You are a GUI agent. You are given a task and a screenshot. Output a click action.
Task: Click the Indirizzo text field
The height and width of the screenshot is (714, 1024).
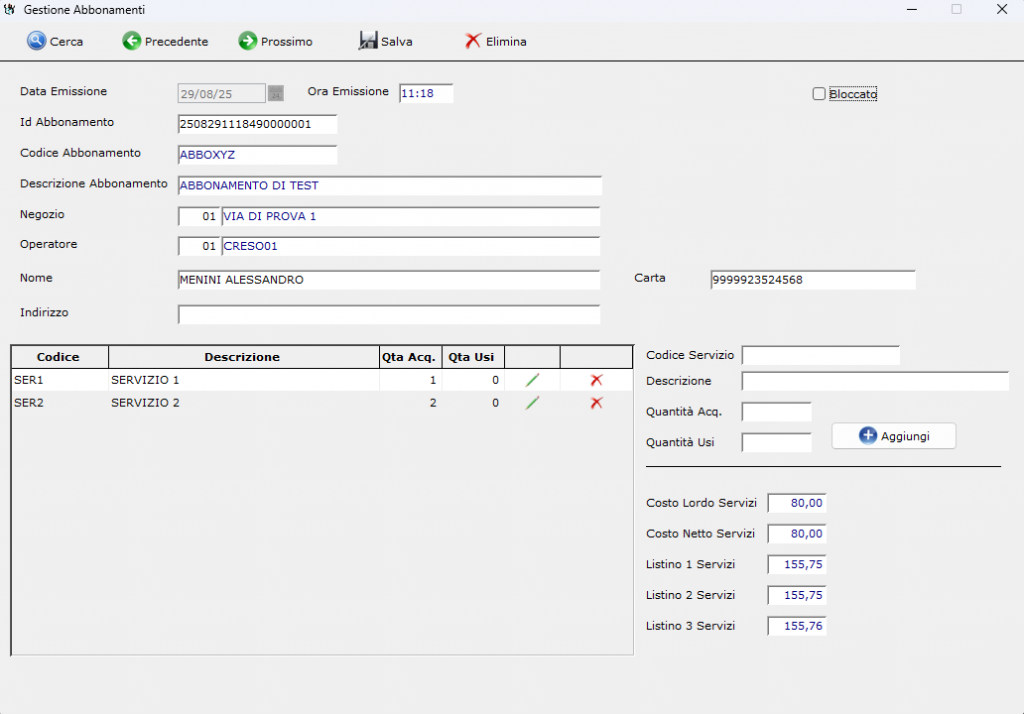(389, 315)
